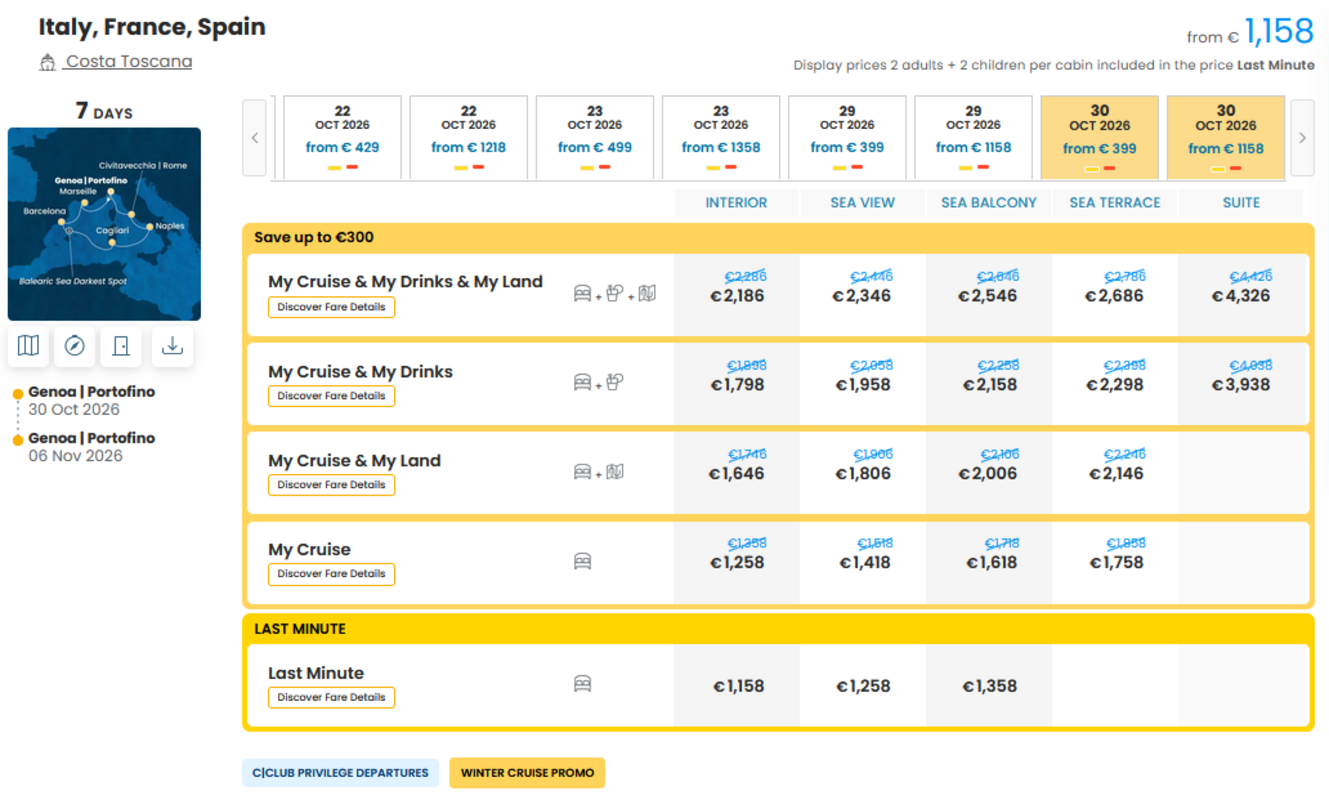Show later departure dates with the right arrow
The image size is (1329, 800).
[1302, 138]
